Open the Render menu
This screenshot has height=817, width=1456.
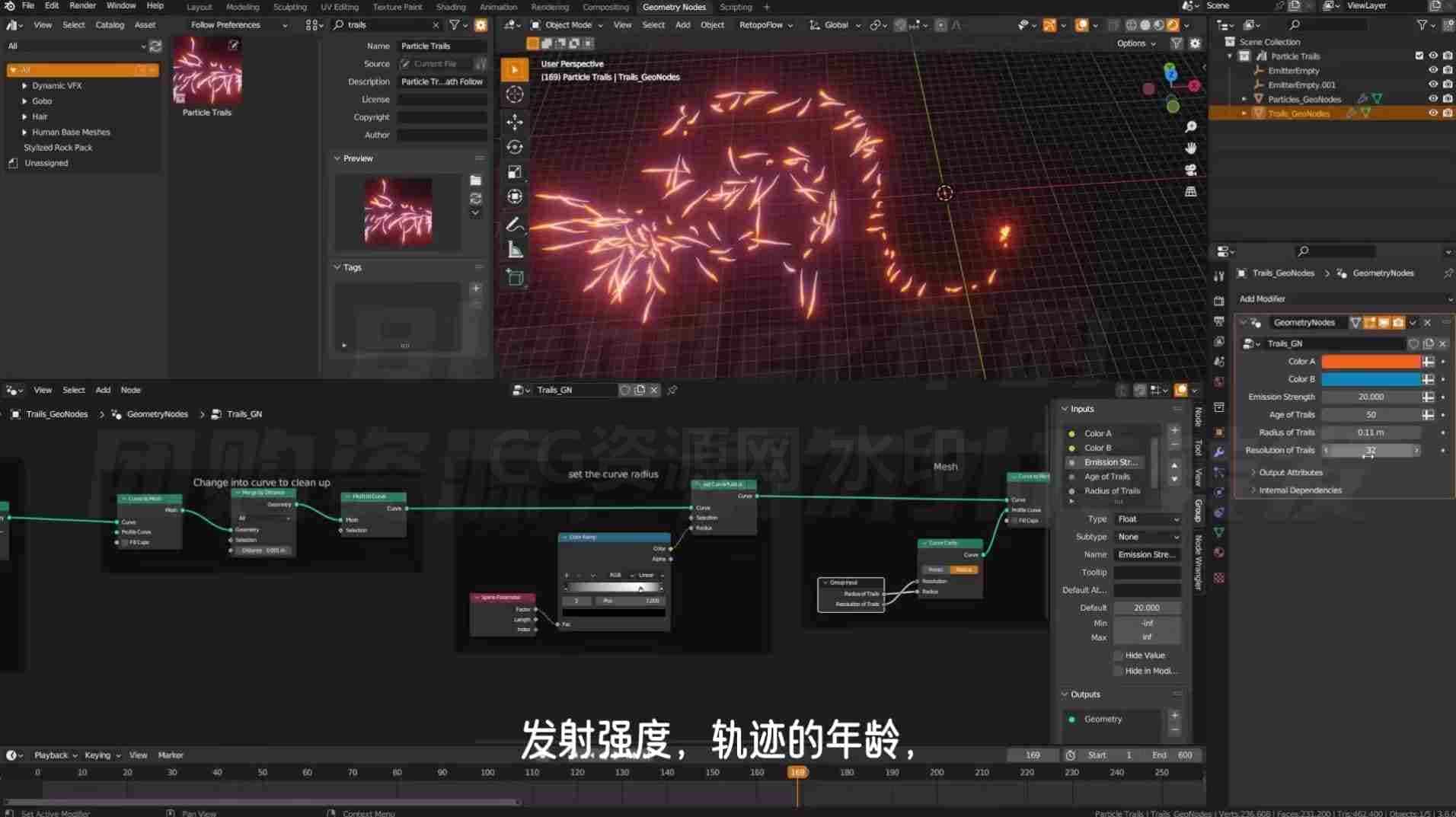click(x=82, y=6)
